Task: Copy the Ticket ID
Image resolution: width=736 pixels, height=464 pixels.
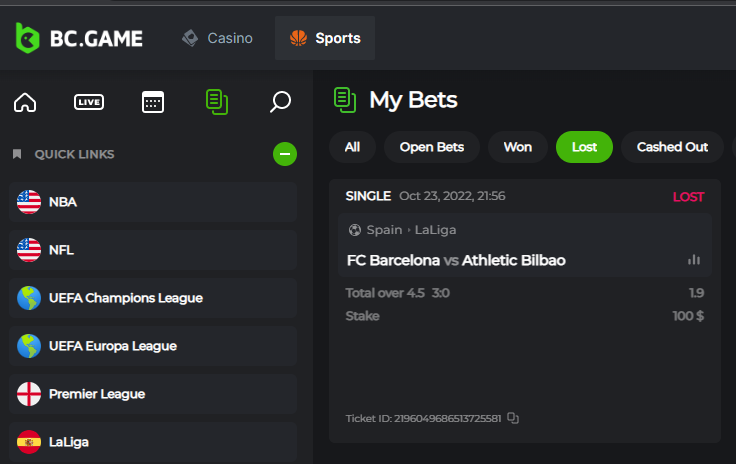Action: (x=513, y=418)
